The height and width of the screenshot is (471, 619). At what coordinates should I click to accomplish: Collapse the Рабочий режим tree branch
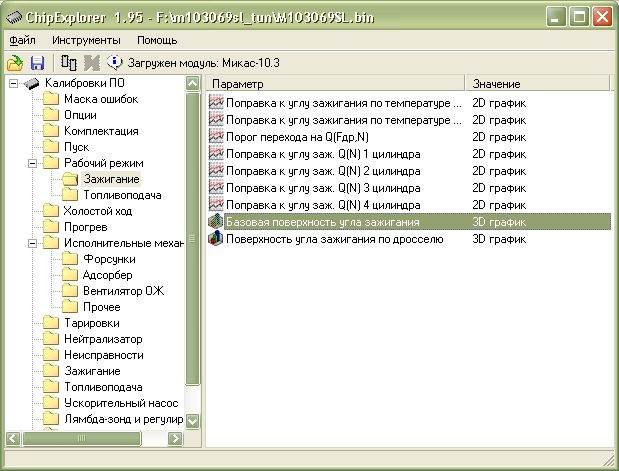tap(32, 163)
